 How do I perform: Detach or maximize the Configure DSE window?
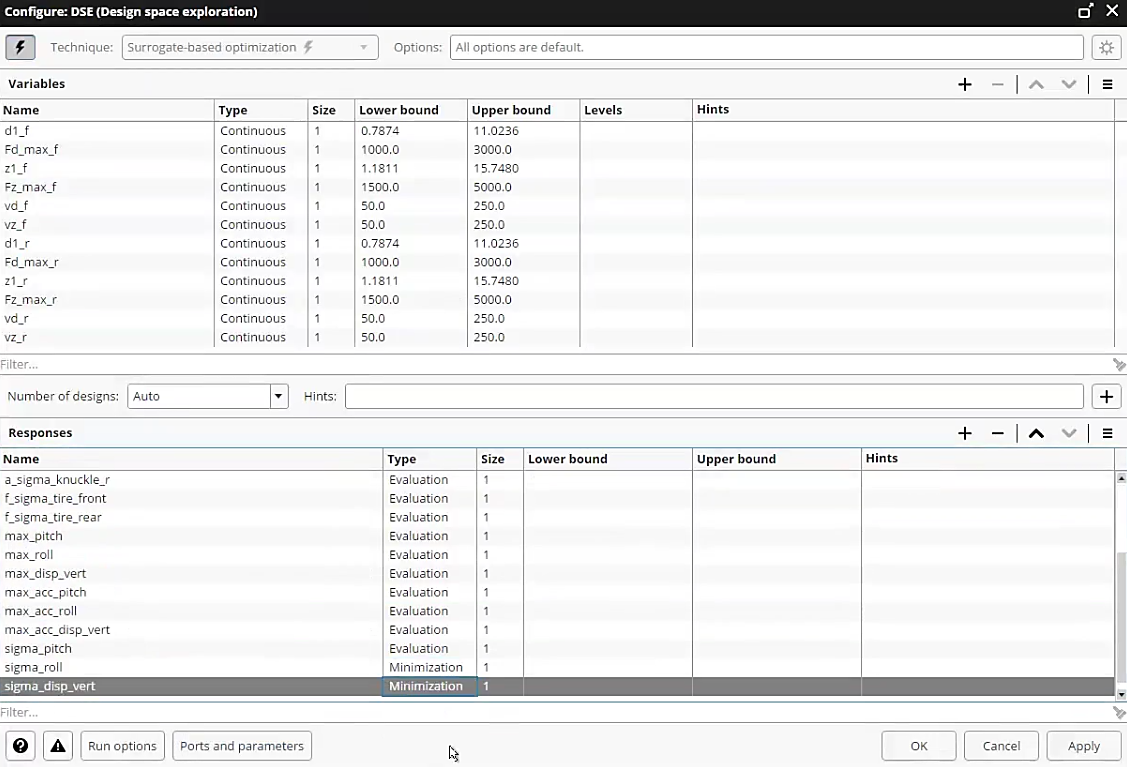[1085, 12]
